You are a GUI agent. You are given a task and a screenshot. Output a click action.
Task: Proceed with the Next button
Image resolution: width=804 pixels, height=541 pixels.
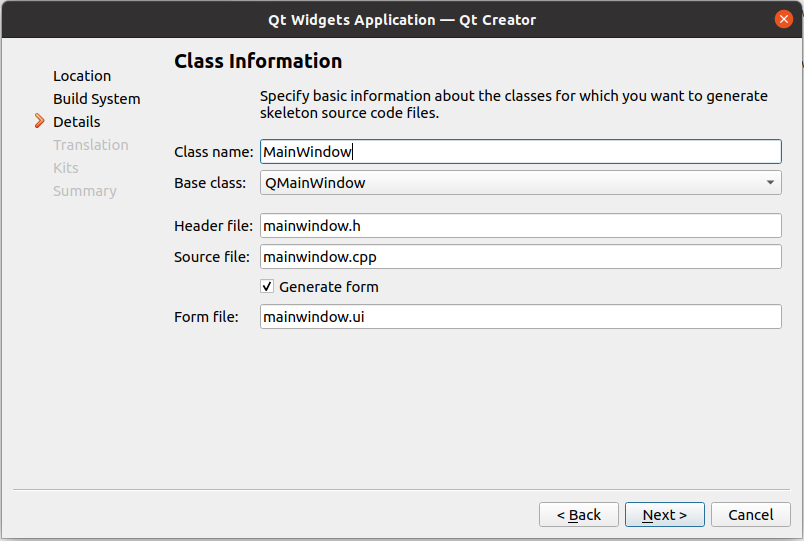coord(664,515)
